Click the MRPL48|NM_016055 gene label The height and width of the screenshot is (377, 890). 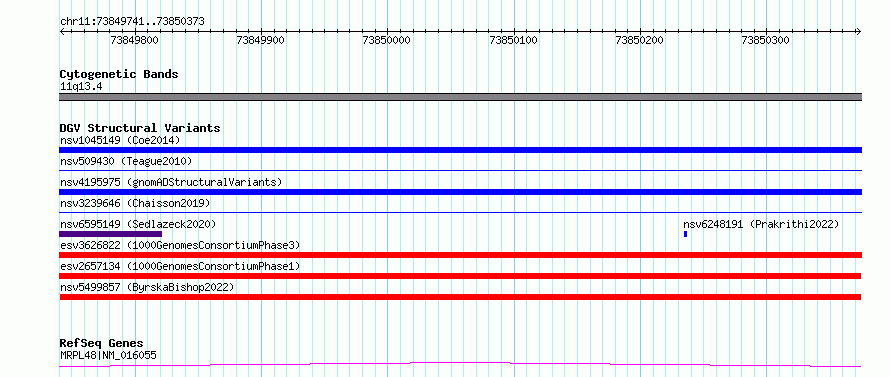[x=108, y=355]
